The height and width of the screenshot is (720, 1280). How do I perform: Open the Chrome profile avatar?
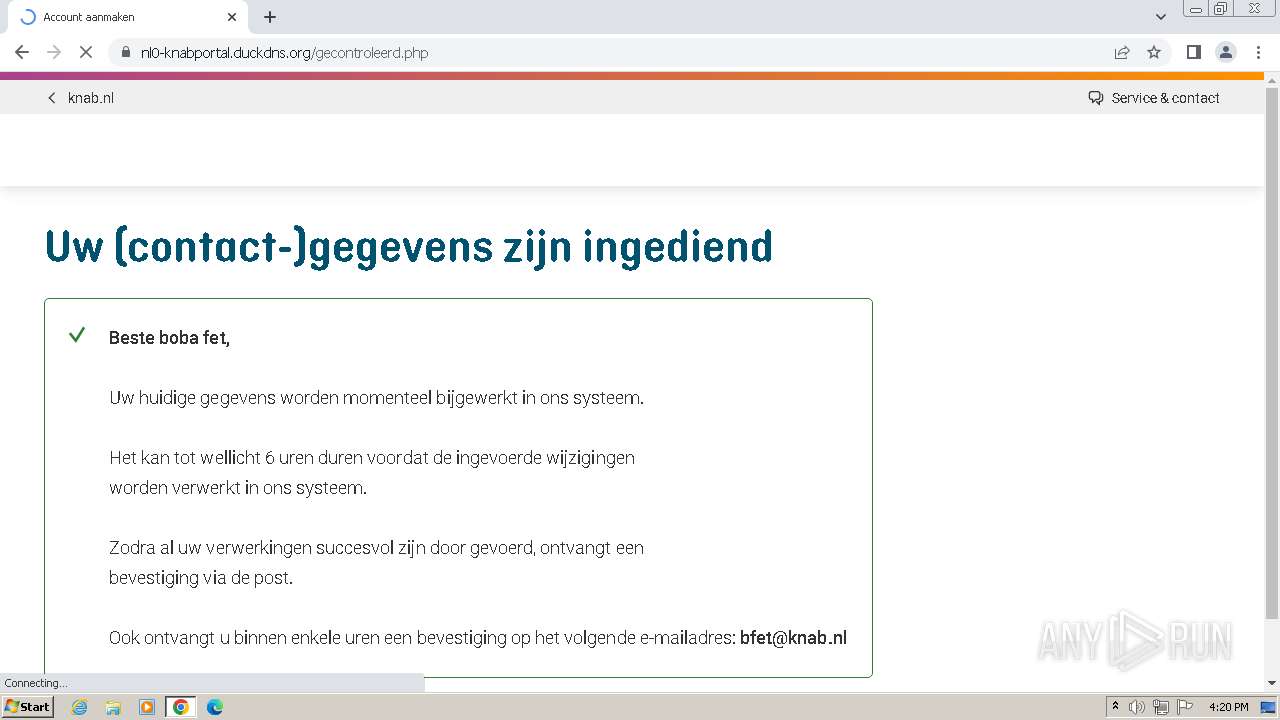tap(1225, 52)
